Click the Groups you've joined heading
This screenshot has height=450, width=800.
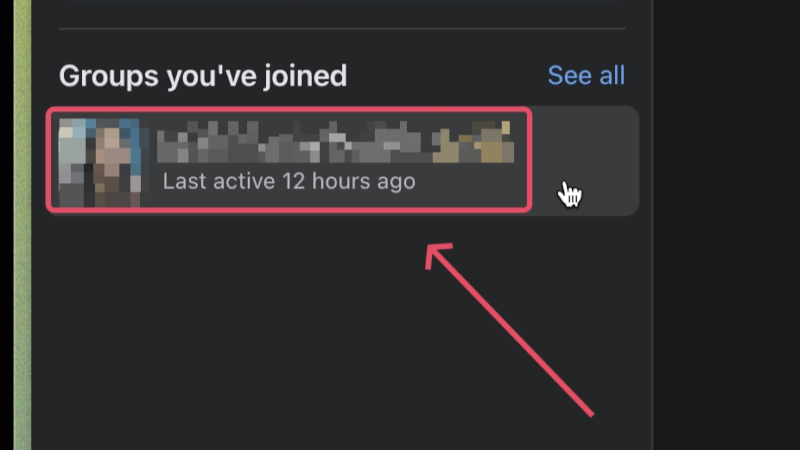[x=203, y=76]
